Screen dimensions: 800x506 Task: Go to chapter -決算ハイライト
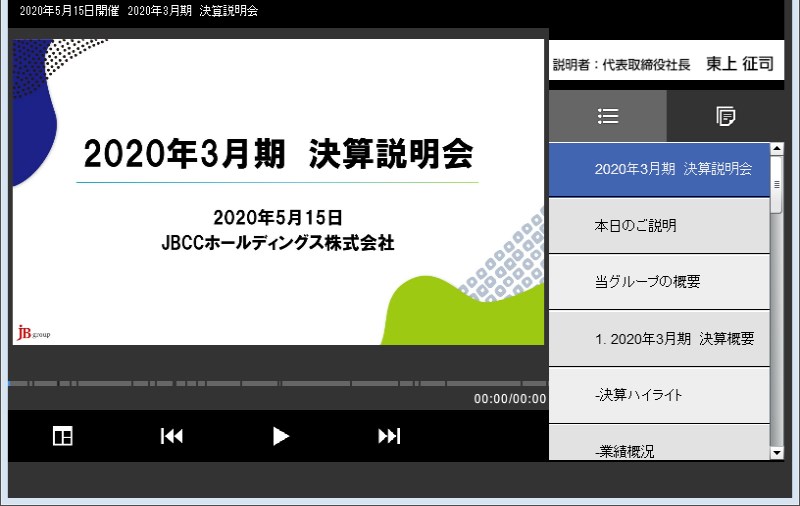pos(659,395)
